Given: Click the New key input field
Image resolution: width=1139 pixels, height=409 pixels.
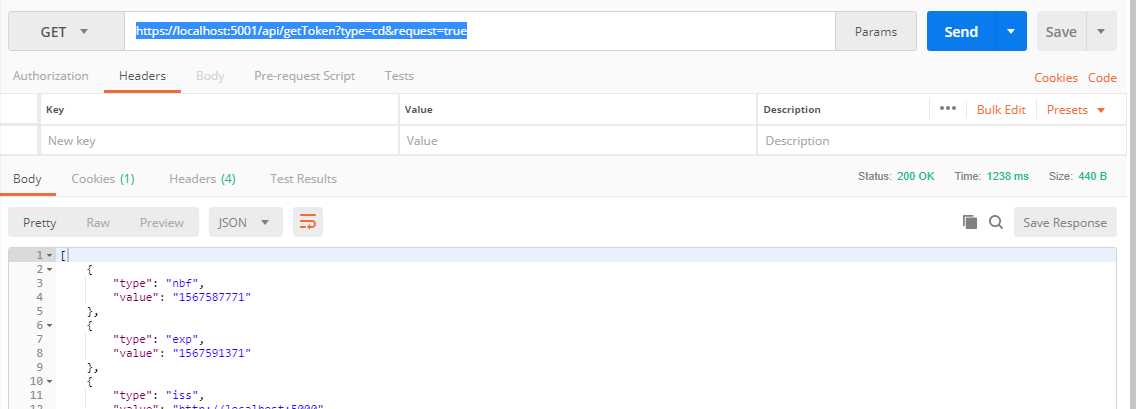Looking at the screenshot, I should coord(219,141).
